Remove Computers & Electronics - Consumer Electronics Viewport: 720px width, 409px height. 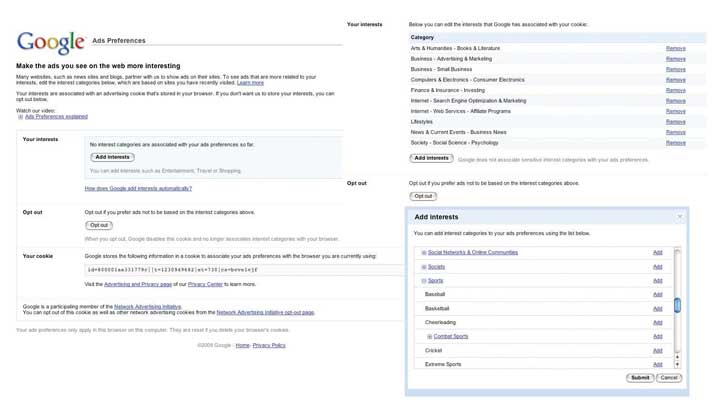point(675,80)
